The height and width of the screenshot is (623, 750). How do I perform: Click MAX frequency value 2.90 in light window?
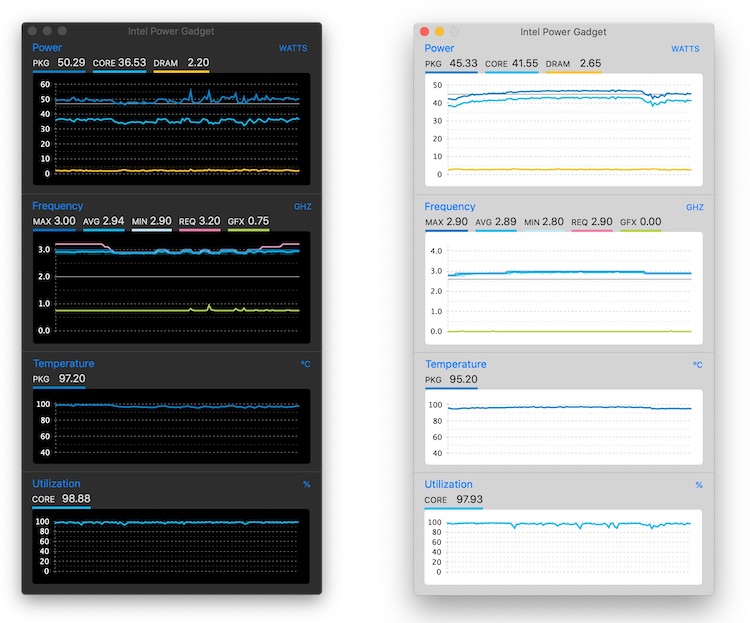(457, 222)
